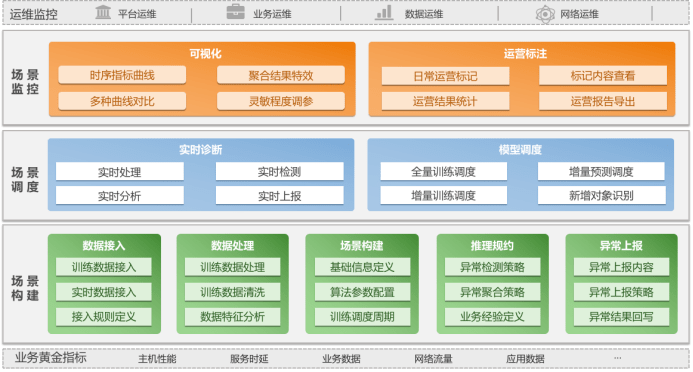Select the 异常上报内容 box
The height and width of the screenshot is (372, 693).
(x=621, y=267)
